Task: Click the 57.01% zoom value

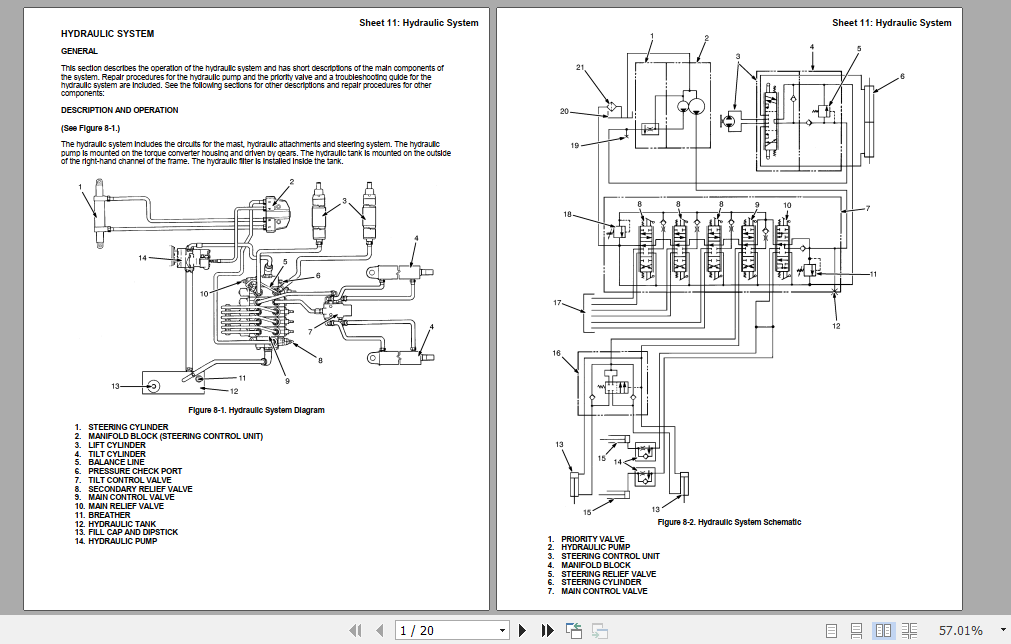Action: 961,630
